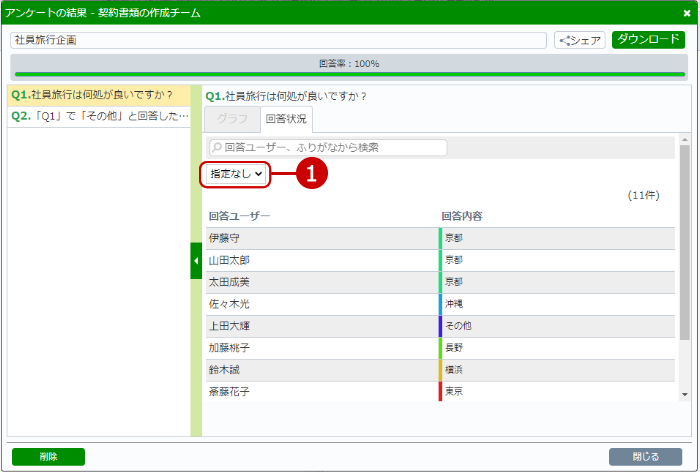Click the green ダウンロード button

(x=648, y=40)
